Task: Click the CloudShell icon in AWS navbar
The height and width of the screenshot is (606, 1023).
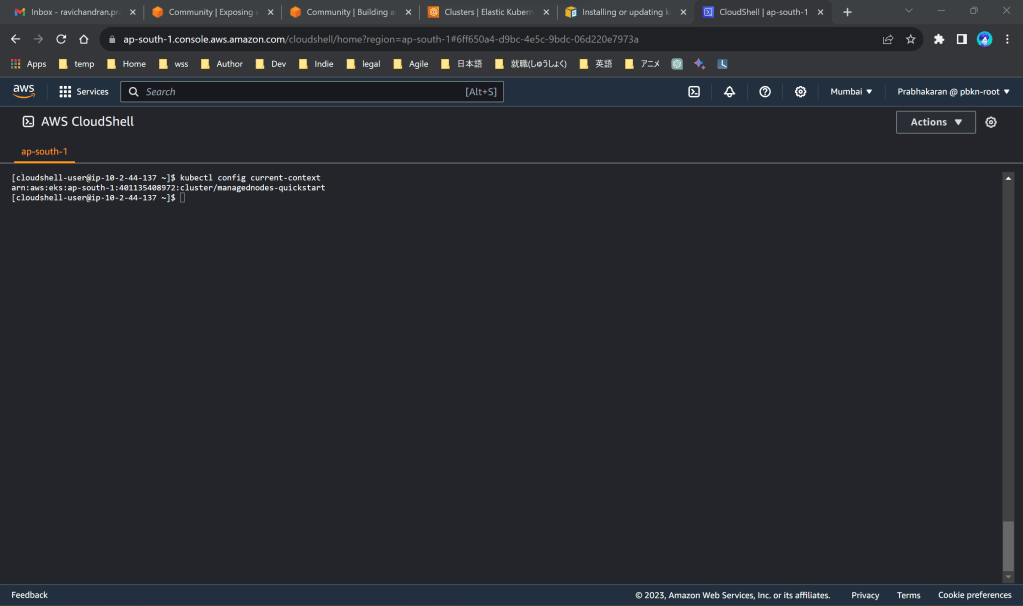Action: tap(694, 91)
